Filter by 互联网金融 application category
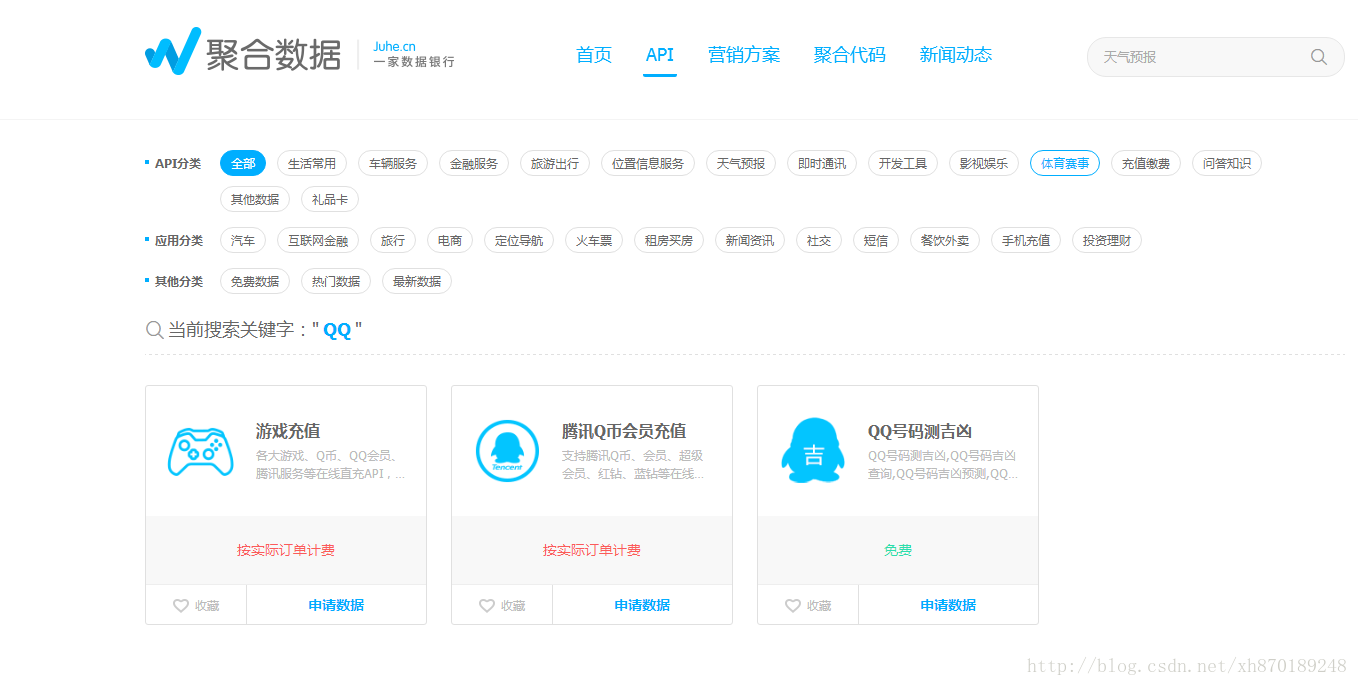The height and width of the screenshot is (686, 1358). coord(318,240)
